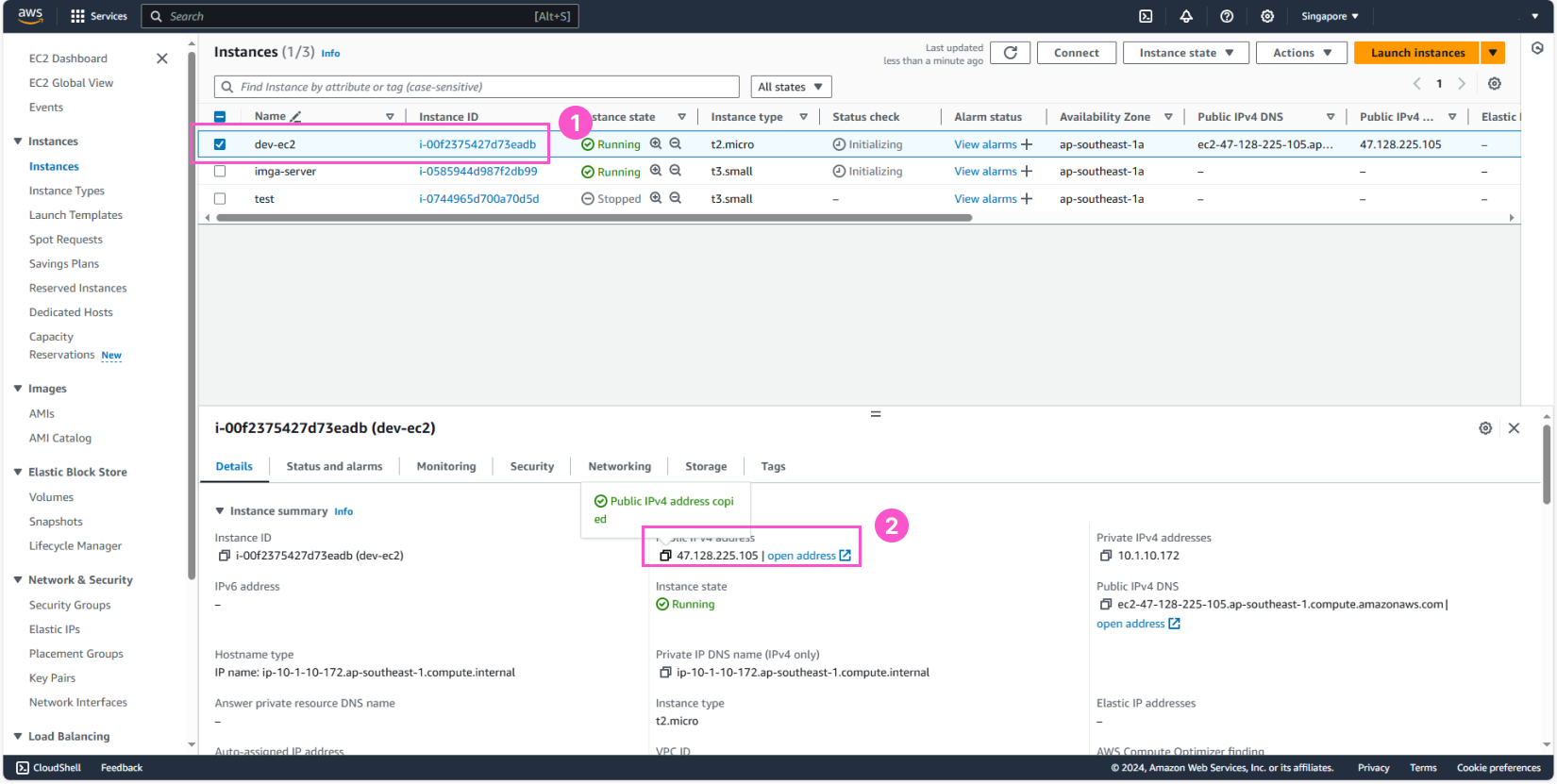Collapse the Network & Security section

18,580
